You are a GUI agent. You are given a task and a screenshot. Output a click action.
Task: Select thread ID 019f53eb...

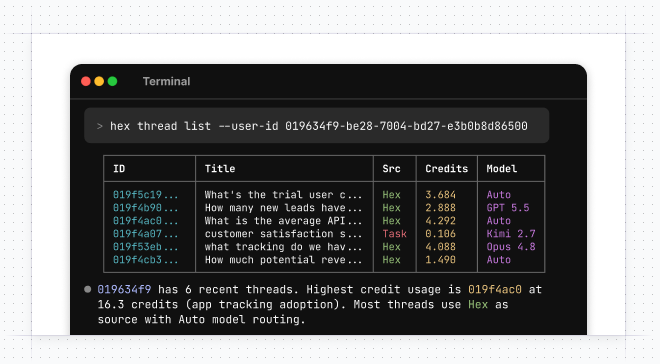(x=146, y=247)
